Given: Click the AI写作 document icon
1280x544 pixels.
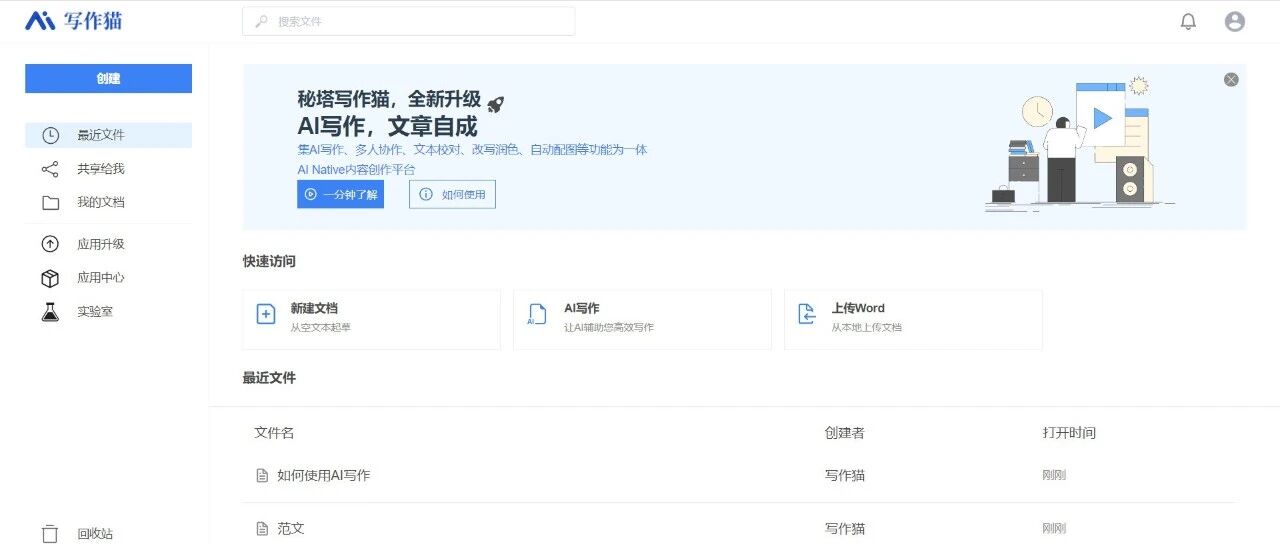Looking at the screenshot, I should pyautogui.click(x=537, y=315).
